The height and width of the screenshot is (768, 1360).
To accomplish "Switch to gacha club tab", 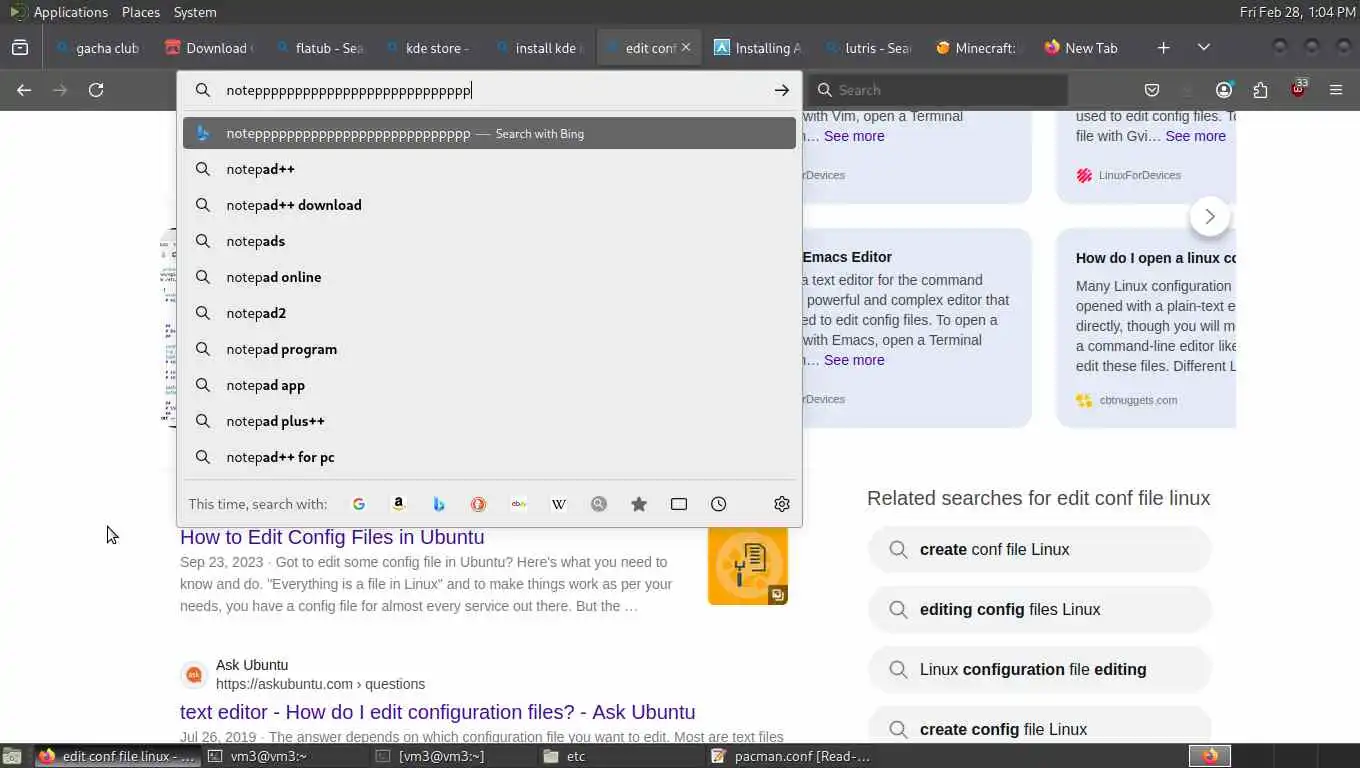I will 98,48.
